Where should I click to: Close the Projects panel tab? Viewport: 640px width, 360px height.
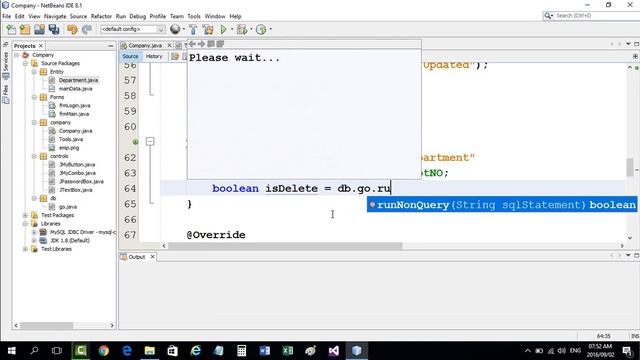click(x=41, y=46)
